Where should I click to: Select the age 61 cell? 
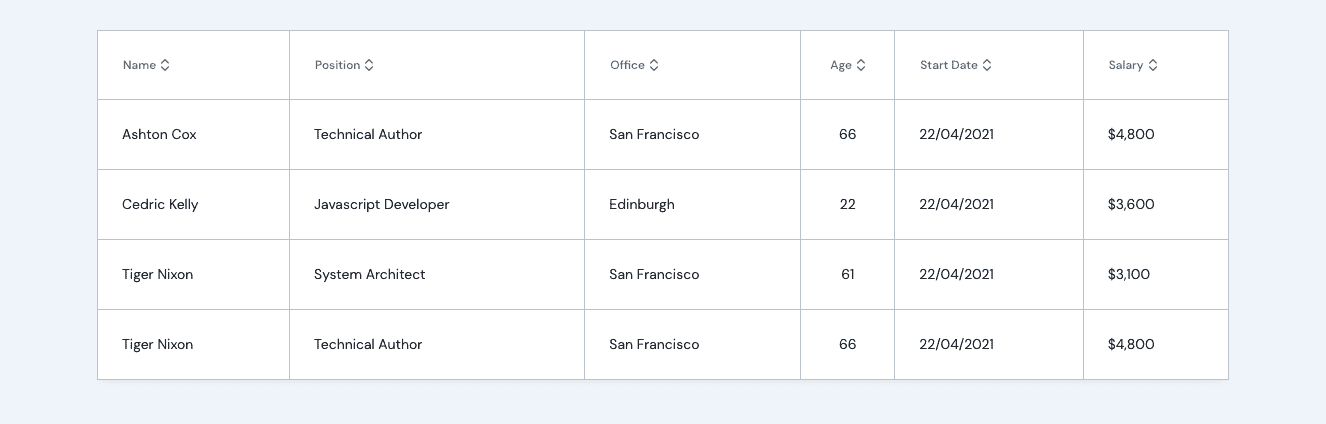[x=847, y=275]
